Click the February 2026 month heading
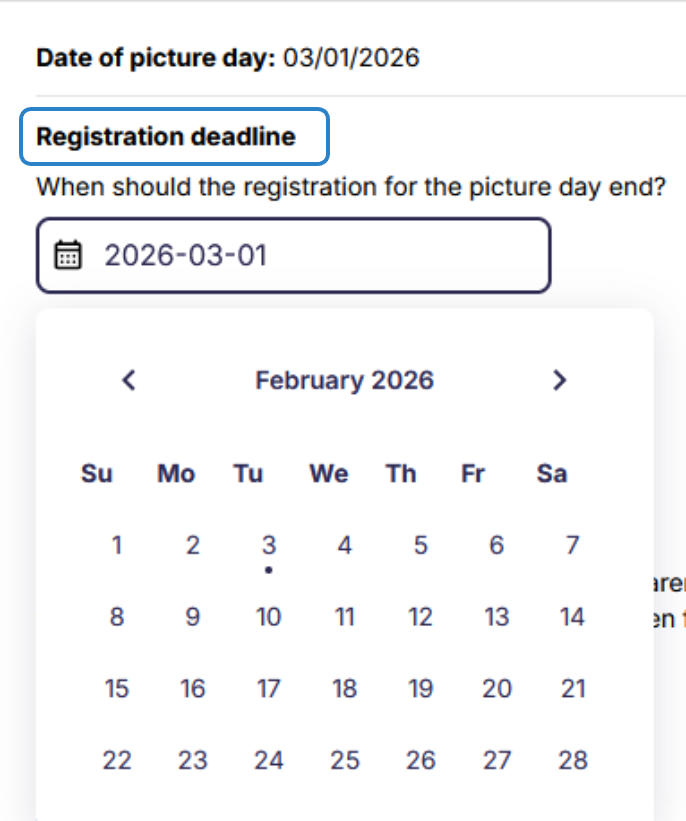Image resolution: width=686 pixels, height=821 pixels. click(x=344, y=380)
